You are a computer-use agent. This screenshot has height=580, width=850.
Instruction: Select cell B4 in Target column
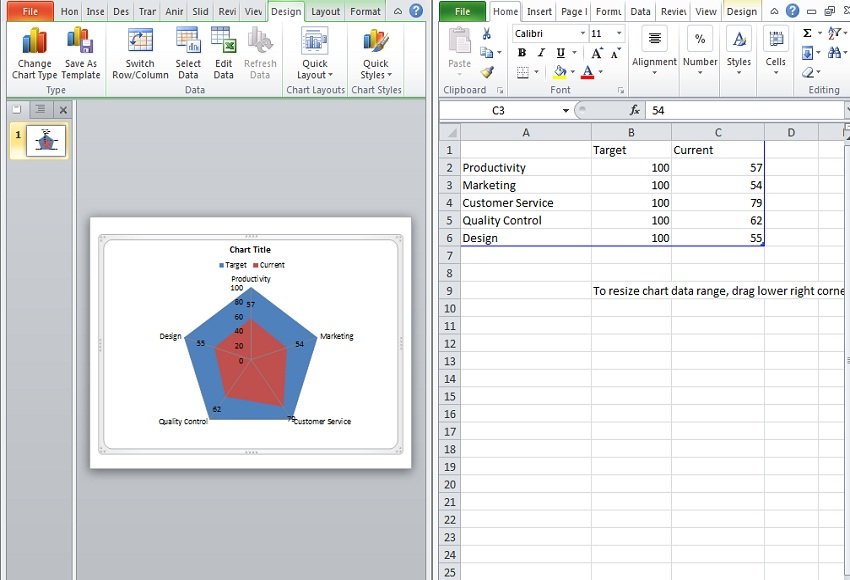point(630,203)
